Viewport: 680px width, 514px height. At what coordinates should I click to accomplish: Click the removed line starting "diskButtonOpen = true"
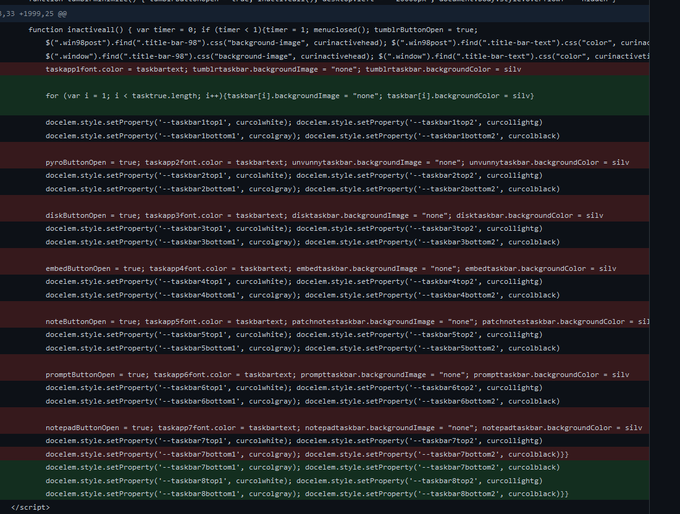[x=324, y=215]
